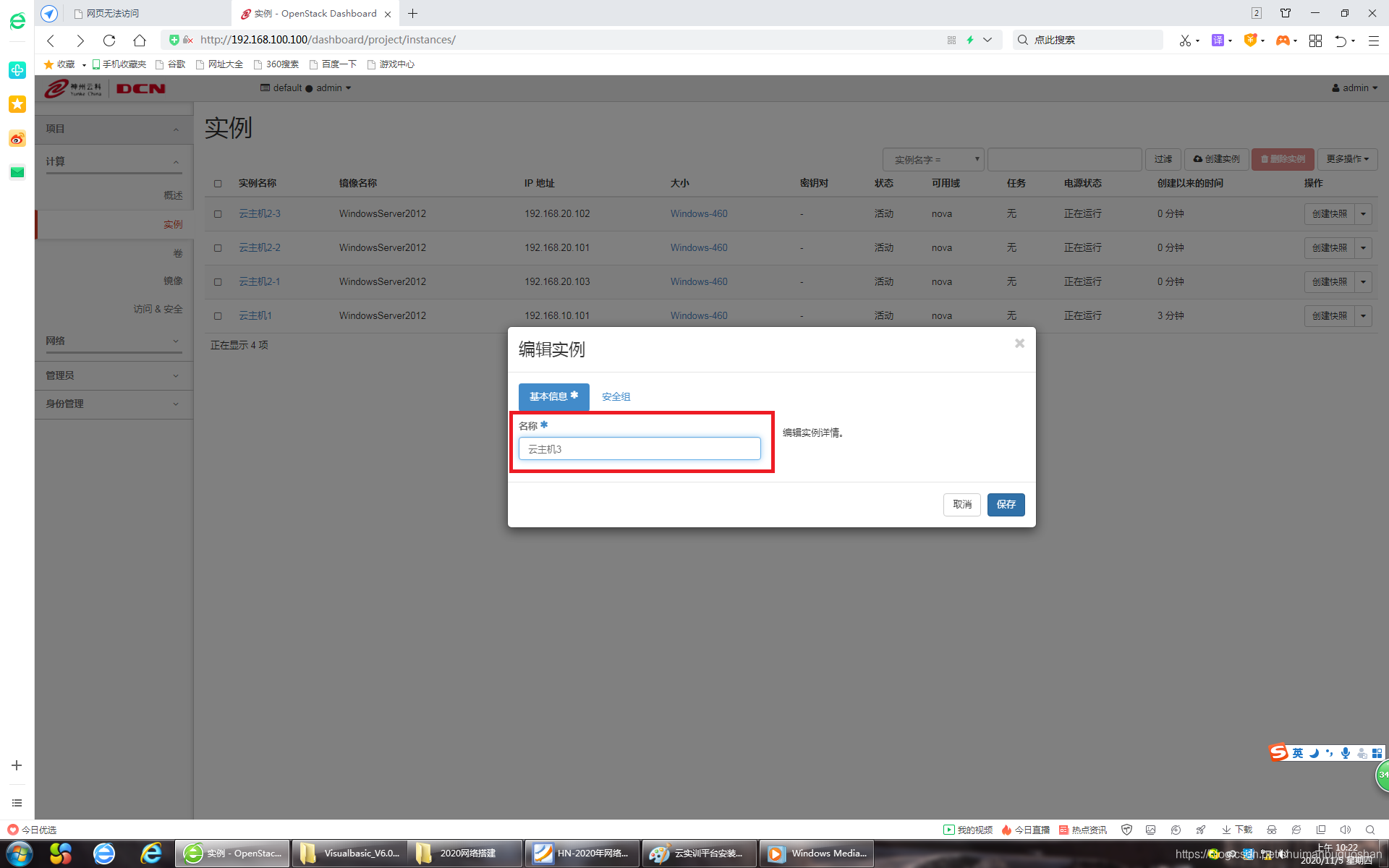Click the Weibo icon in sidebar

tap(17, 138)
